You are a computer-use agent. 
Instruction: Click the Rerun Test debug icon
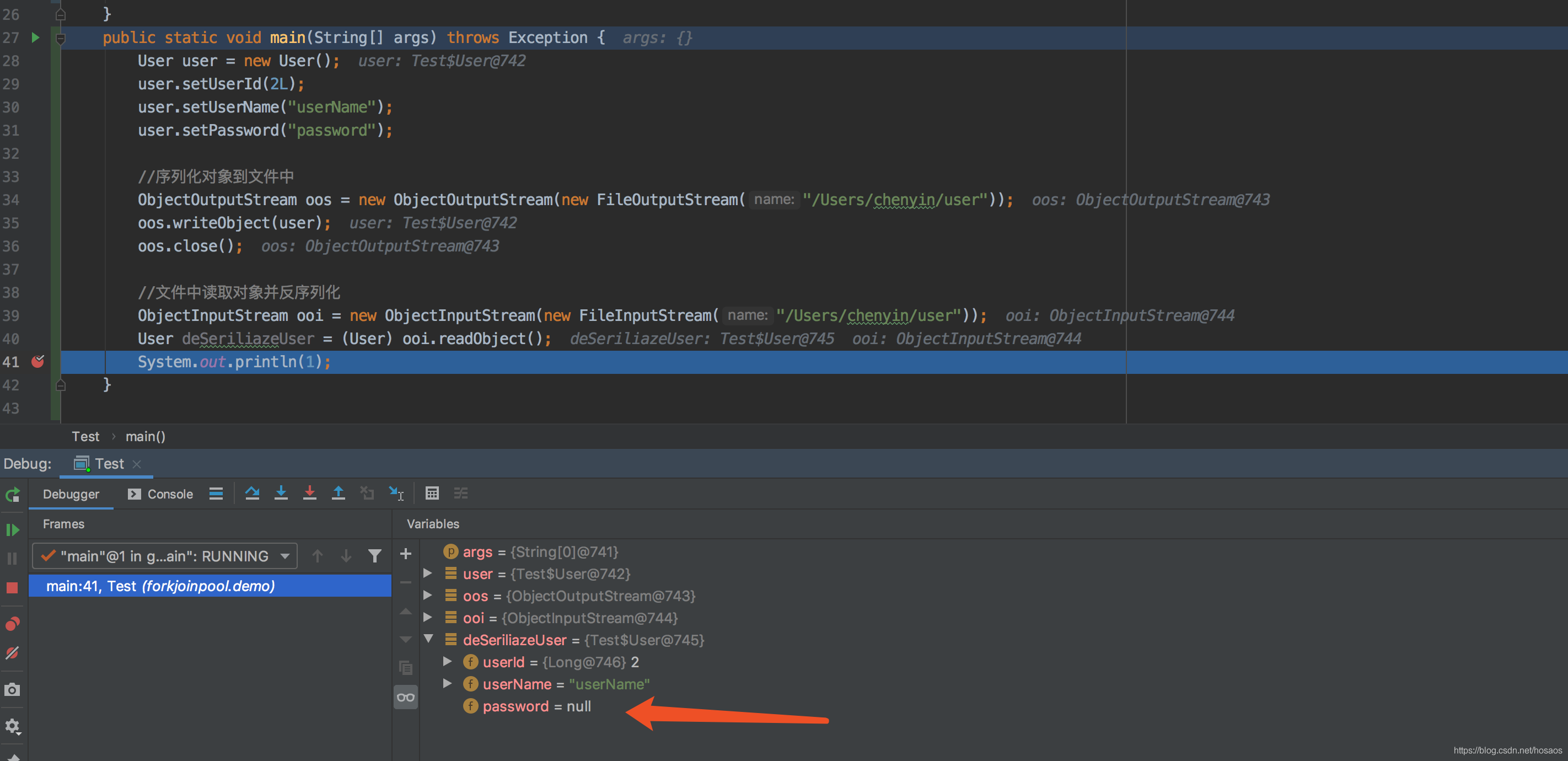click(x=13, y=494)
